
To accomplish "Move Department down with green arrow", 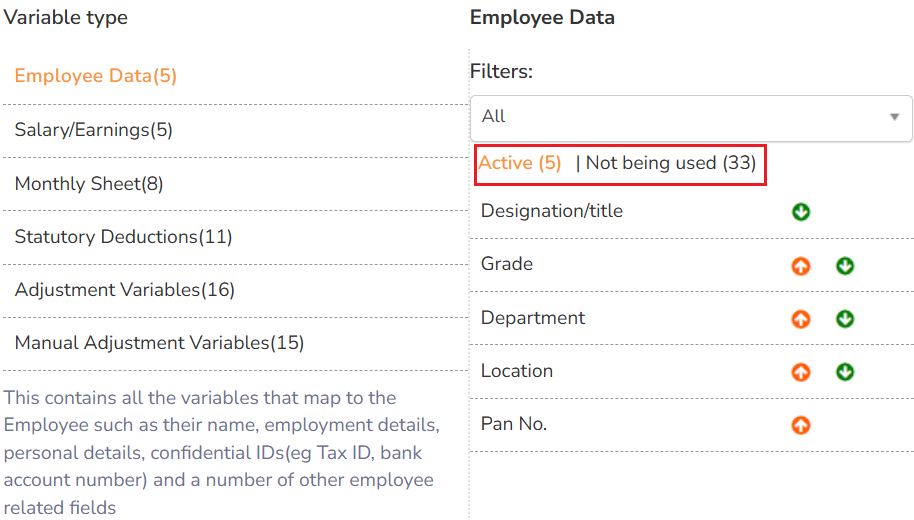I will (845, 319).
